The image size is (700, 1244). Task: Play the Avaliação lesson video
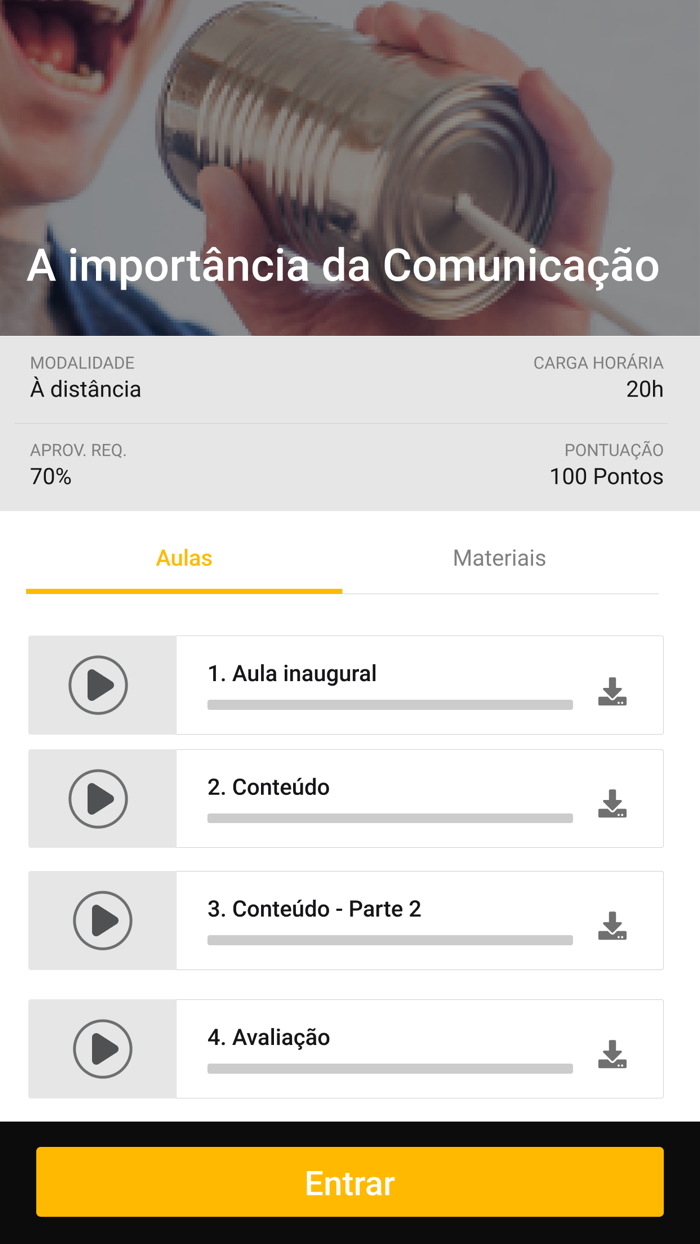pyautogui.click(x=103, y=1048)
